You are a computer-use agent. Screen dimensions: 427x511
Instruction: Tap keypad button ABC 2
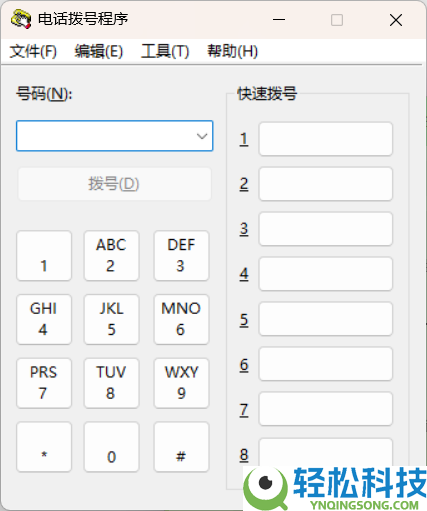[x=111, y=256]
